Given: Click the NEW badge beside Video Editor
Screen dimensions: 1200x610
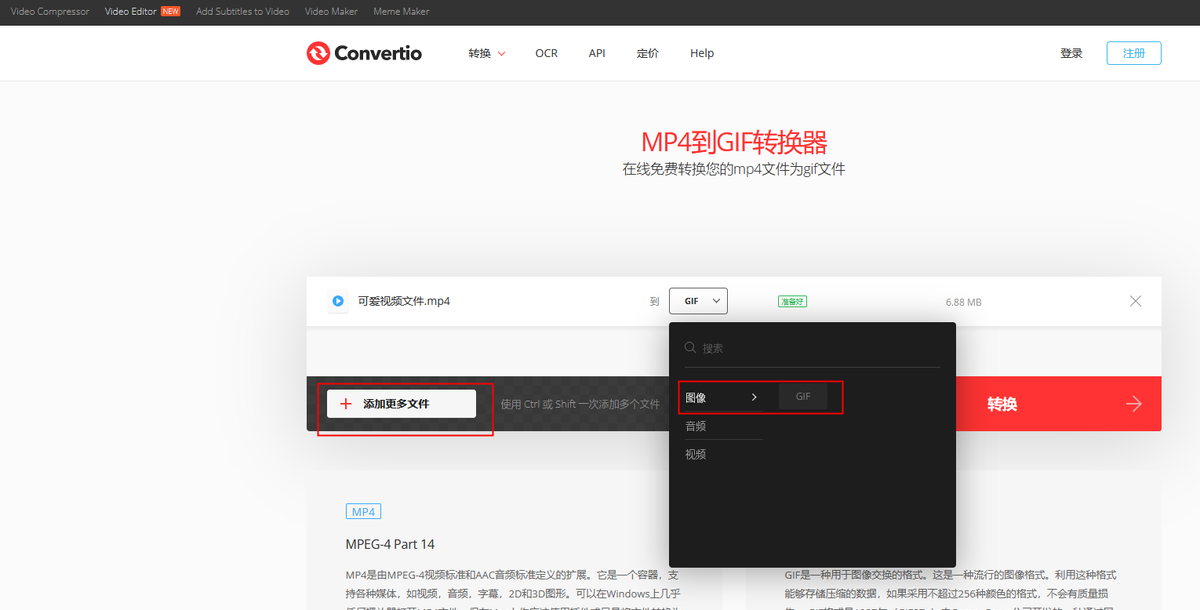Looking at the screenshot, I should (170, 12).
